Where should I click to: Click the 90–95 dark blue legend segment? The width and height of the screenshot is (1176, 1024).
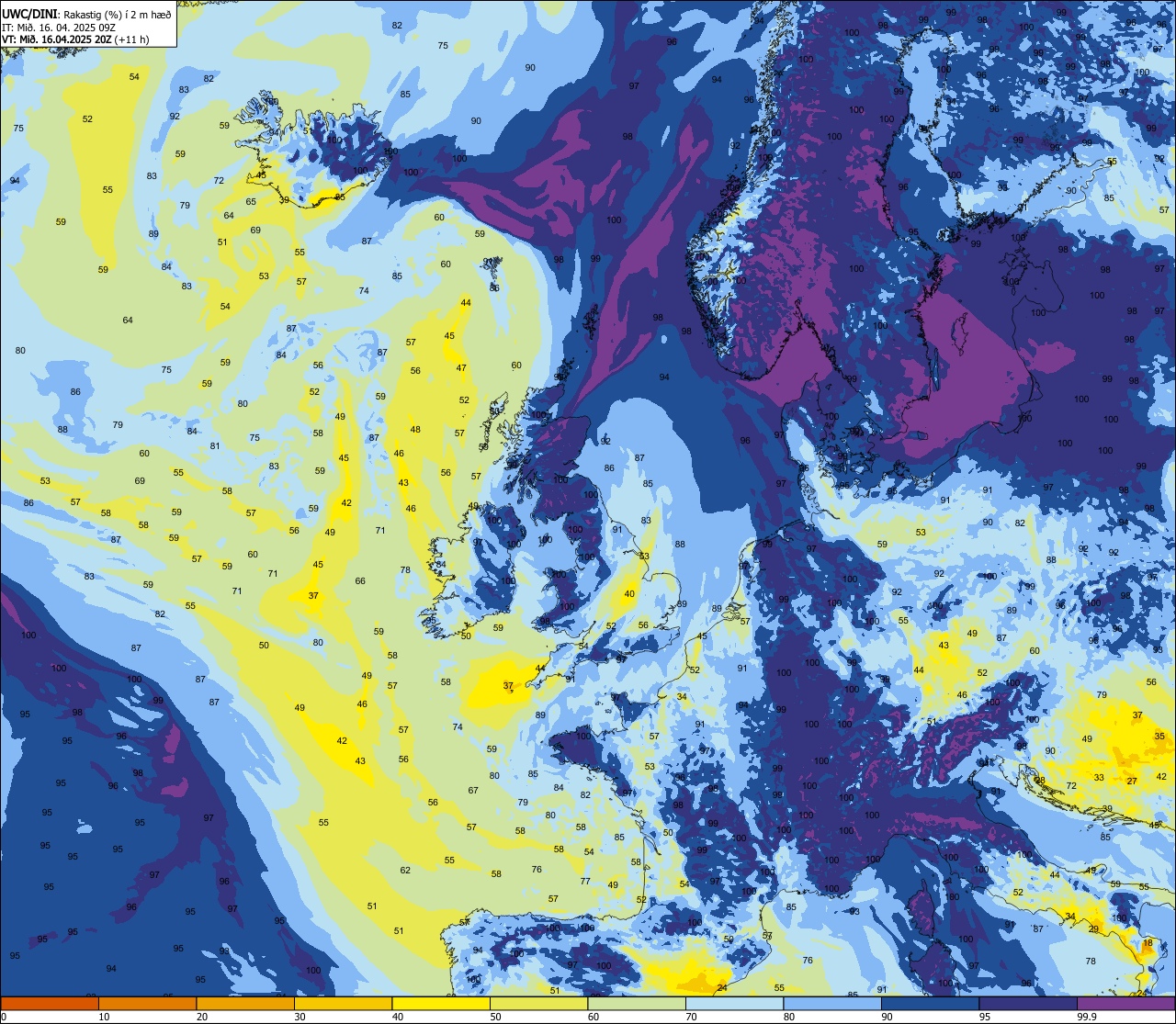[x=930, y=1003]
